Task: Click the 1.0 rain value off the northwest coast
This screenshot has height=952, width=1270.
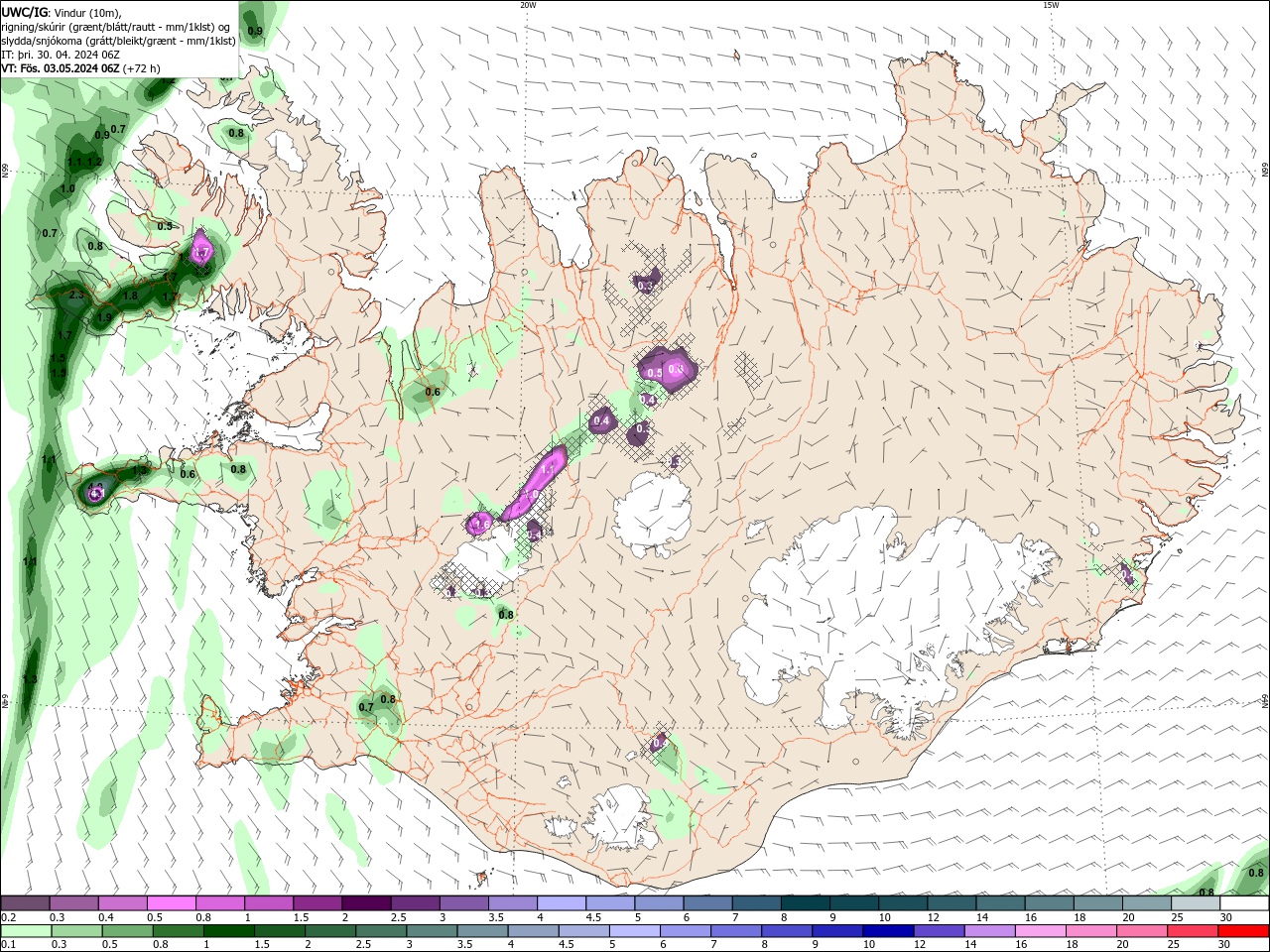Action: [67, 188]
